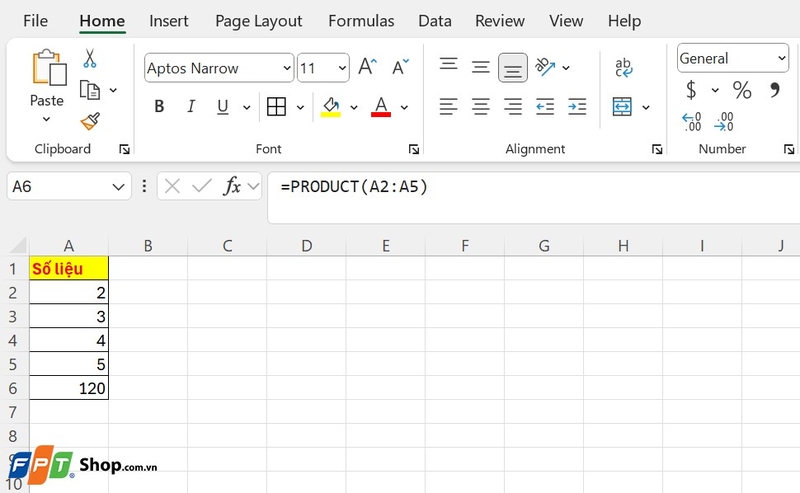The width and height of the screenshot is (800, 493).
Task: Center text horizontally
Action: pyautogui.click(x=481, y=107)
